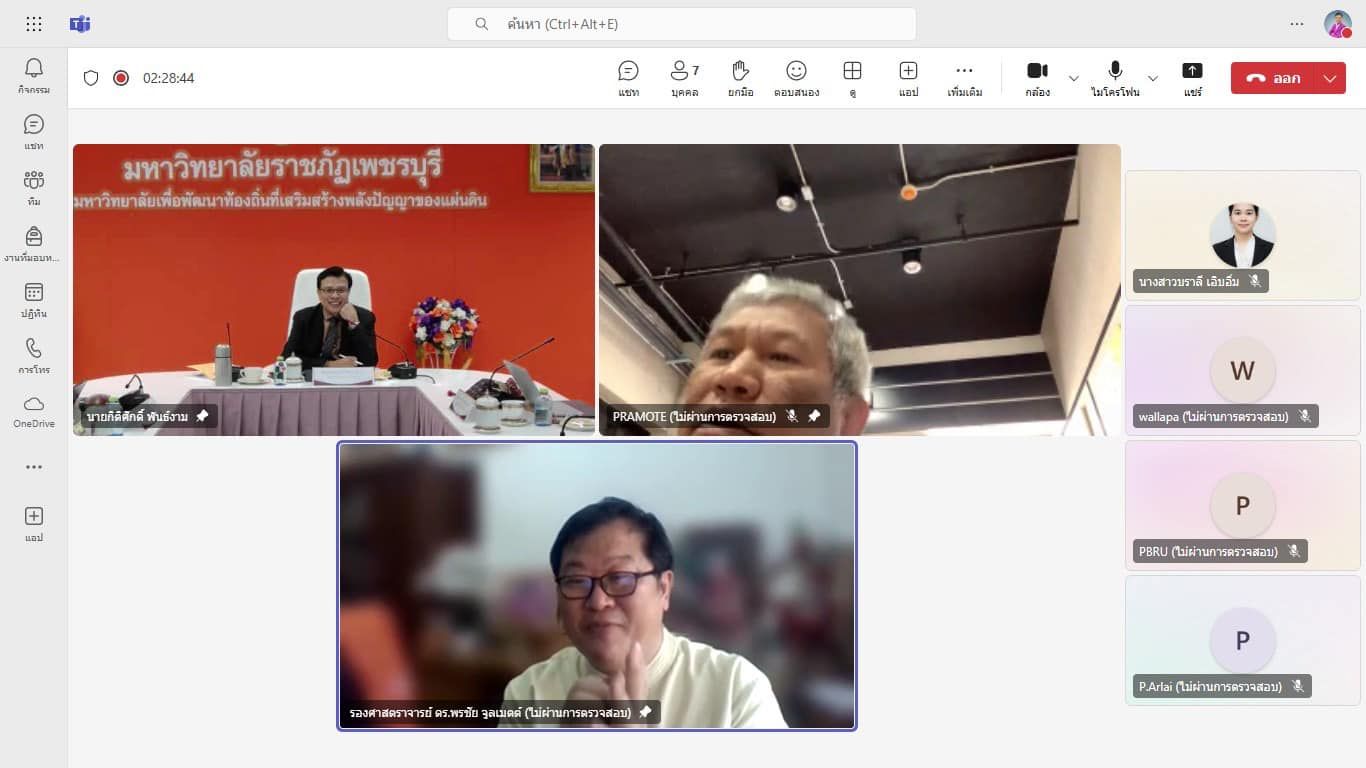The width and height of the screenshot is (1366, 768).
Task: Open the chat panel in meeting toolbar
Action: [x=628, y=78]
